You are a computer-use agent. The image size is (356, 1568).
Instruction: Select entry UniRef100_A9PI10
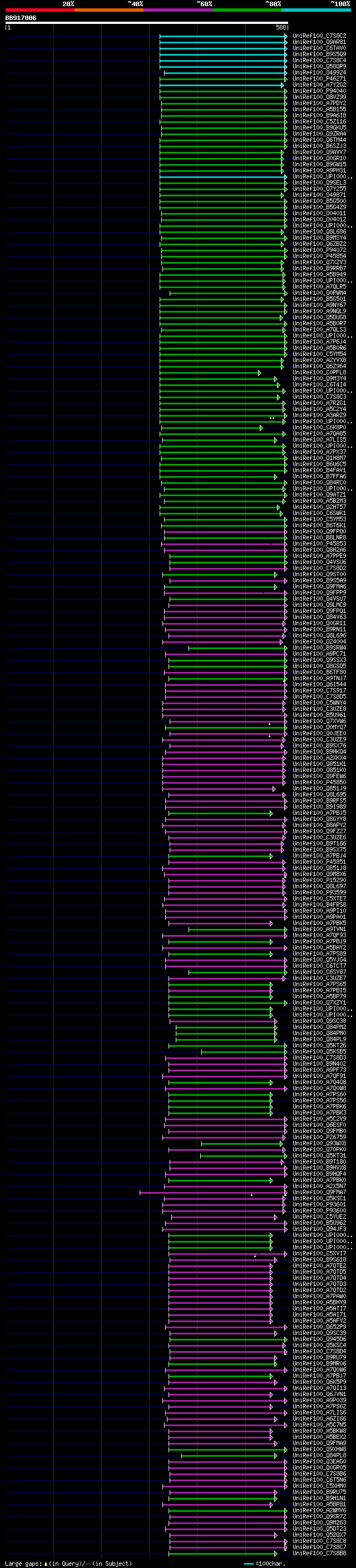click(x=319, y=911)
